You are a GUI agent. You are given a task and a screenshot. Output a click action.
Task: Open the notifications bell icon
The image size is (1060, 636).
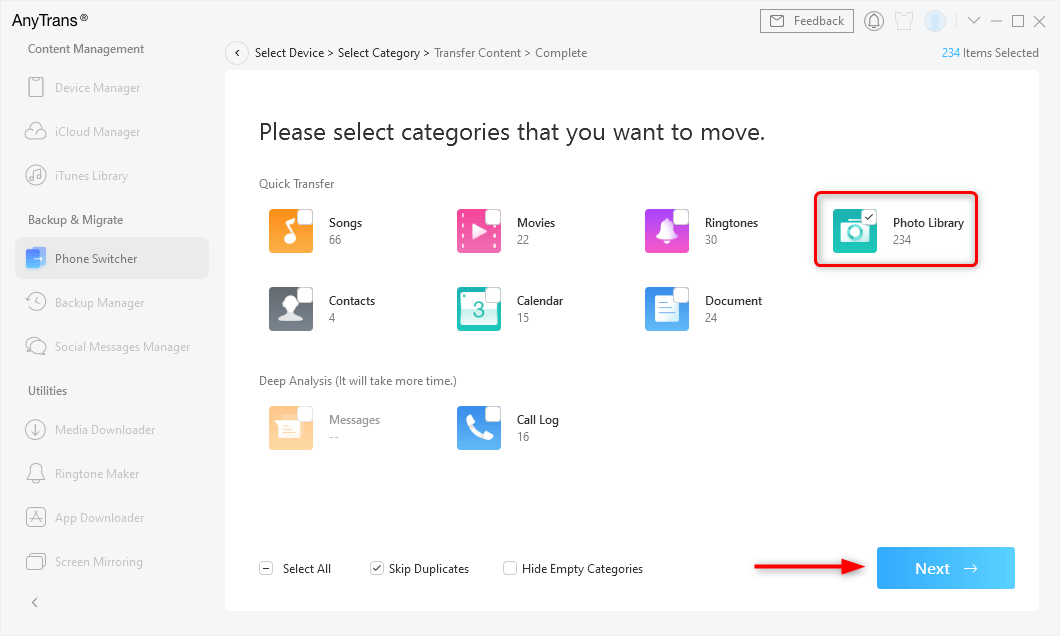tap(874, 21)
